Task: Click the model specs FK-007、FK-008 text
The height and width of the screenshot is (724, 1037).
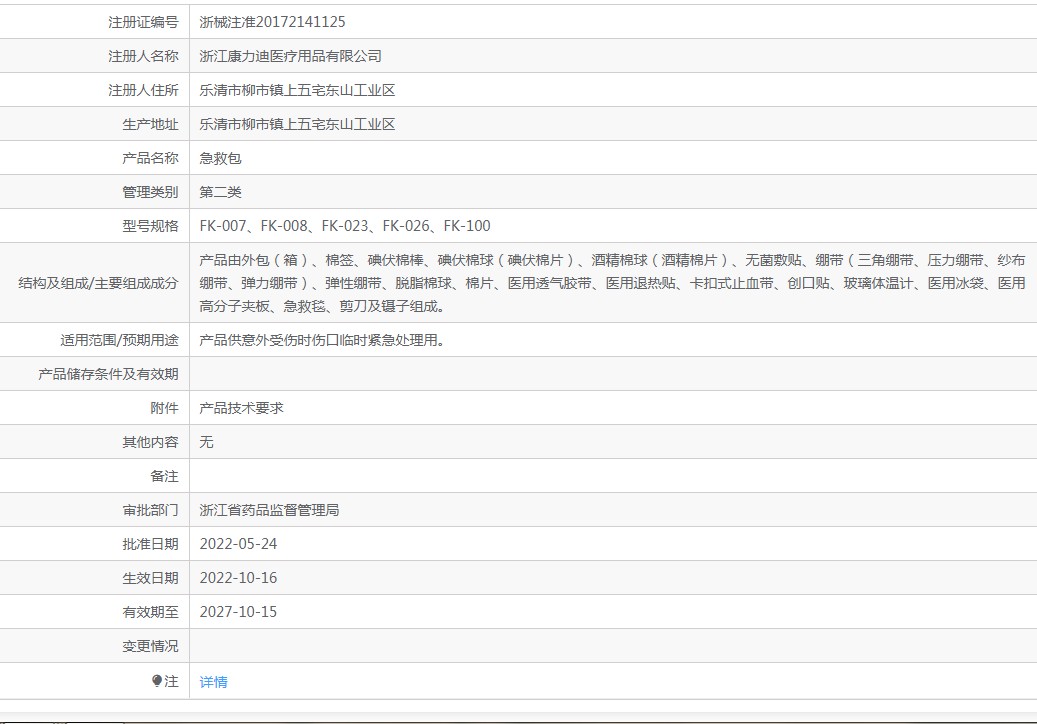Action: pyautogui.click(x=345, y=226)
